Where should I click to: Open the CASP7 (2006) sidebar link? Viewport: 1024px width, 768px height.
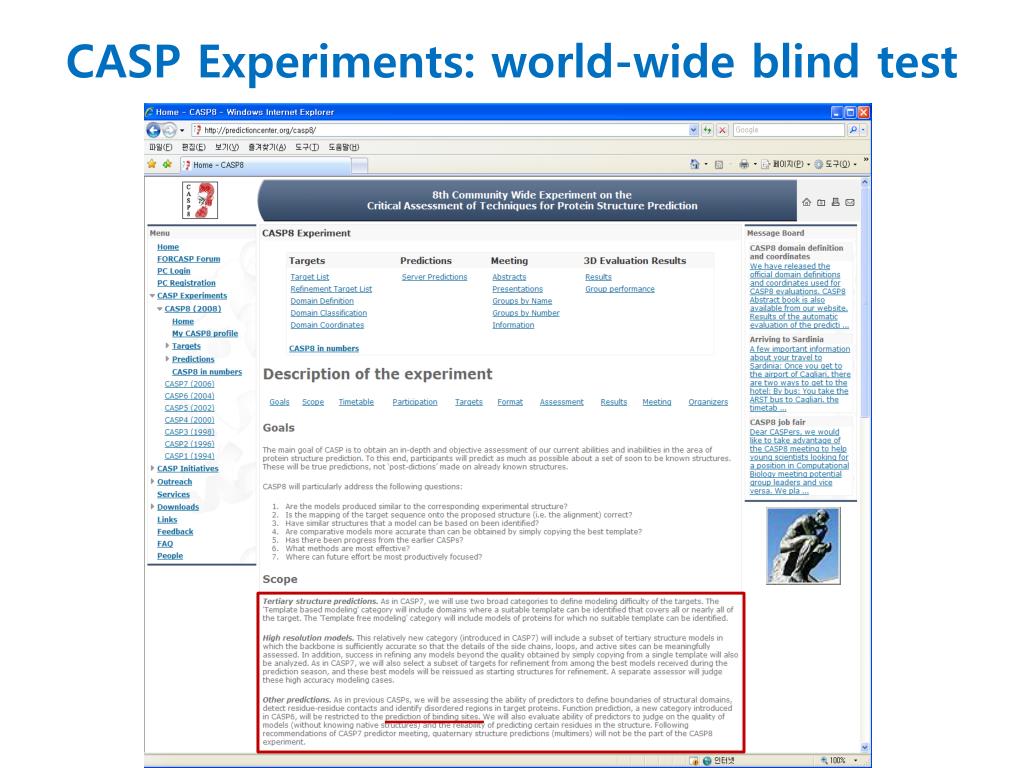click(189, 384)
